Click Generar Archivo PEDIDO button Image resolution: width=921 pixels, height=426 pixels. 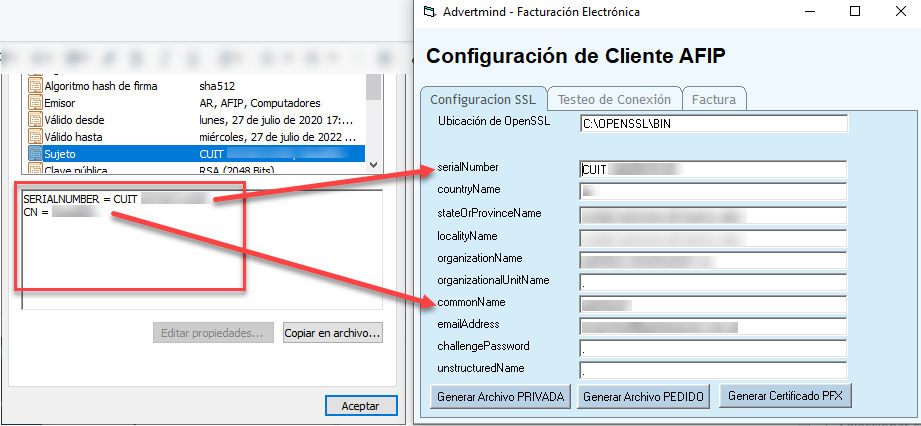(643, 397)
